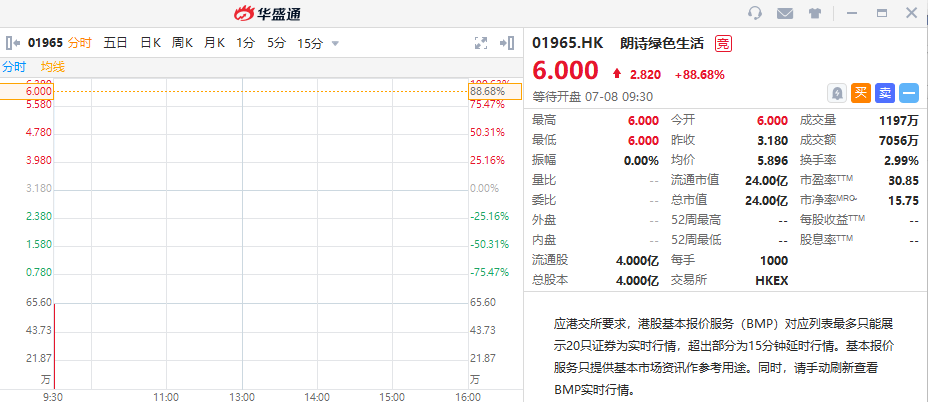Minimize the 华盛通 window
The width and height of the screenshot is (928, 402).
pos(852,13)
